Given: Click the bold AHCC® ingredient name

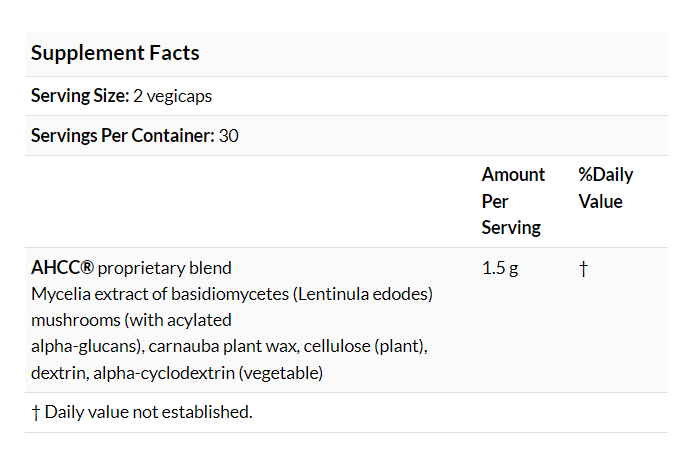Looking at the screenshot, I should [x=62, y=268].
